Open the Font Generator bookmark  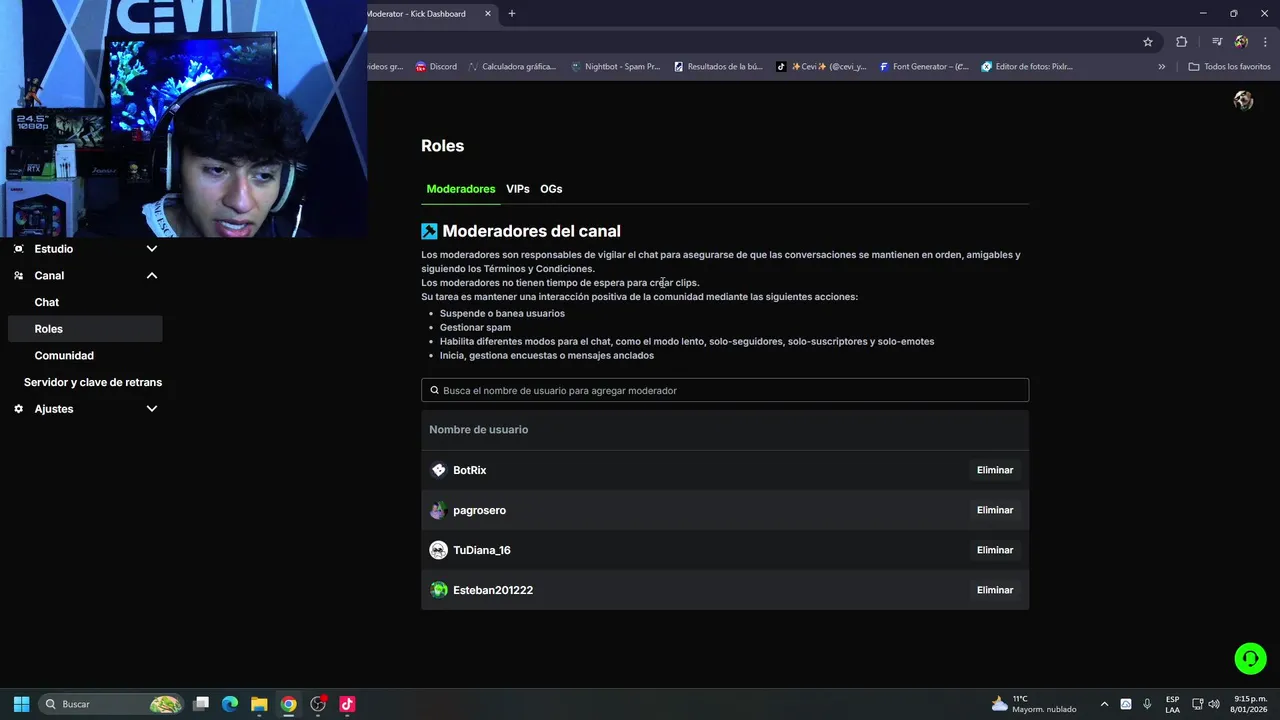coord(924,67)
